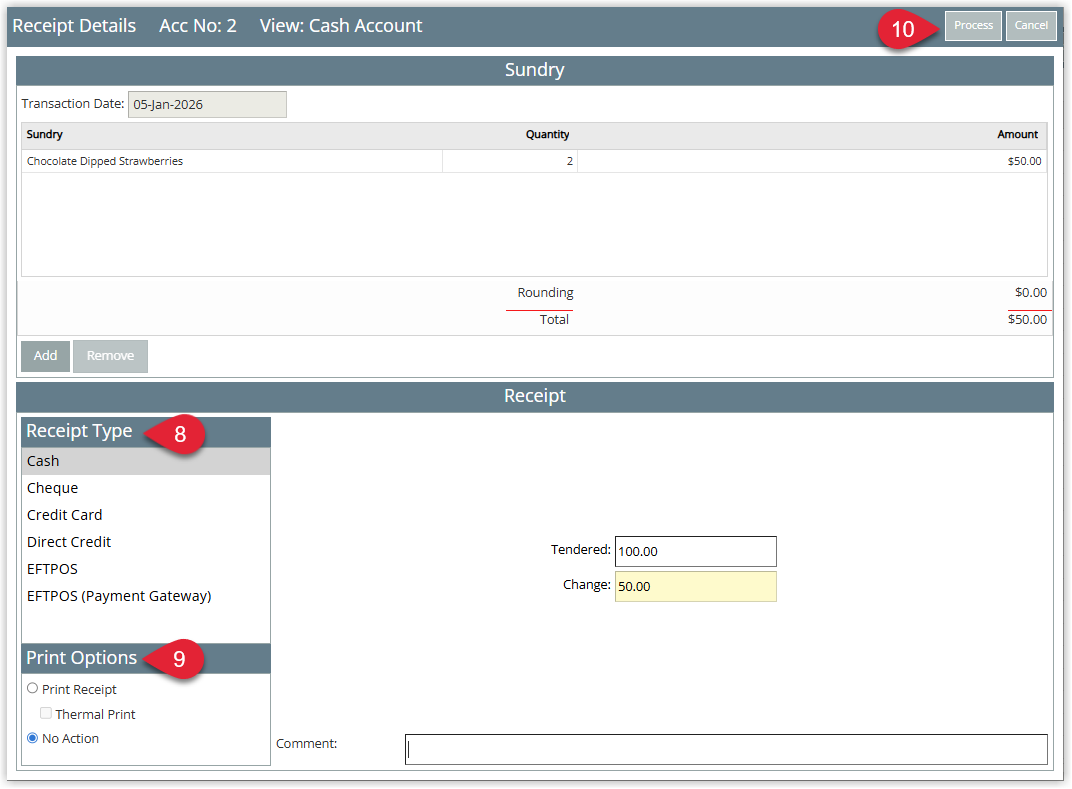Click the Transaction Date label
The height and width of the screenshot is (789, 1072).
tap(72, 104)
